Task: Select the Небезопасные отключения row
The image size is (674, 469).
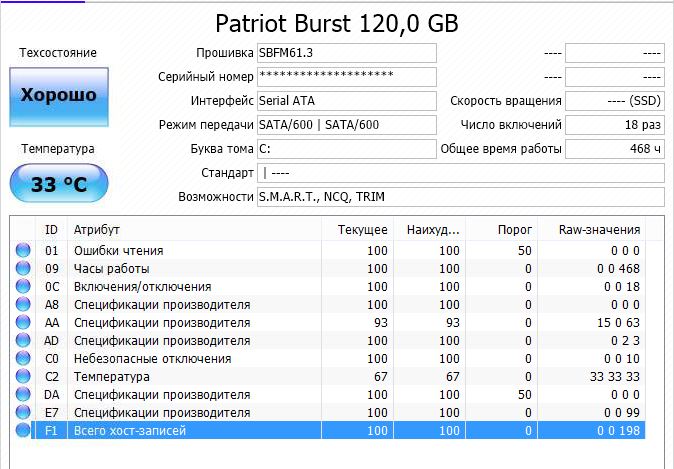Action: [329, 359]
